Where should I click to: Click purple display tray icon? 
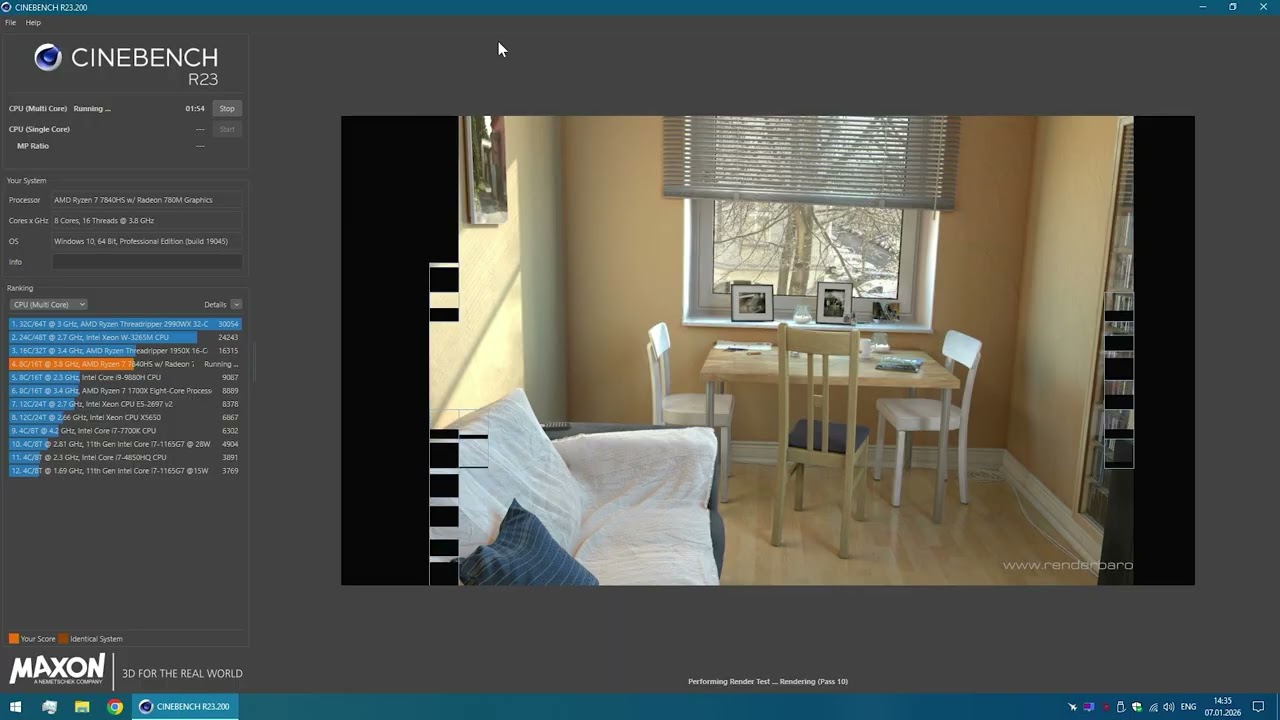pyautogui.click(x=1088, y=707)
